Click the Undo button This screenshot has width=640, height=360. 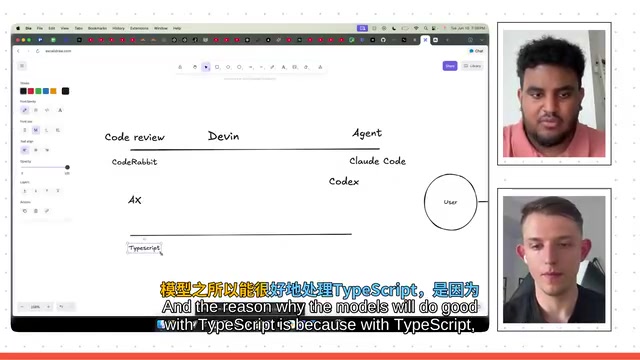pyautogui.click(x=61, y=307)
